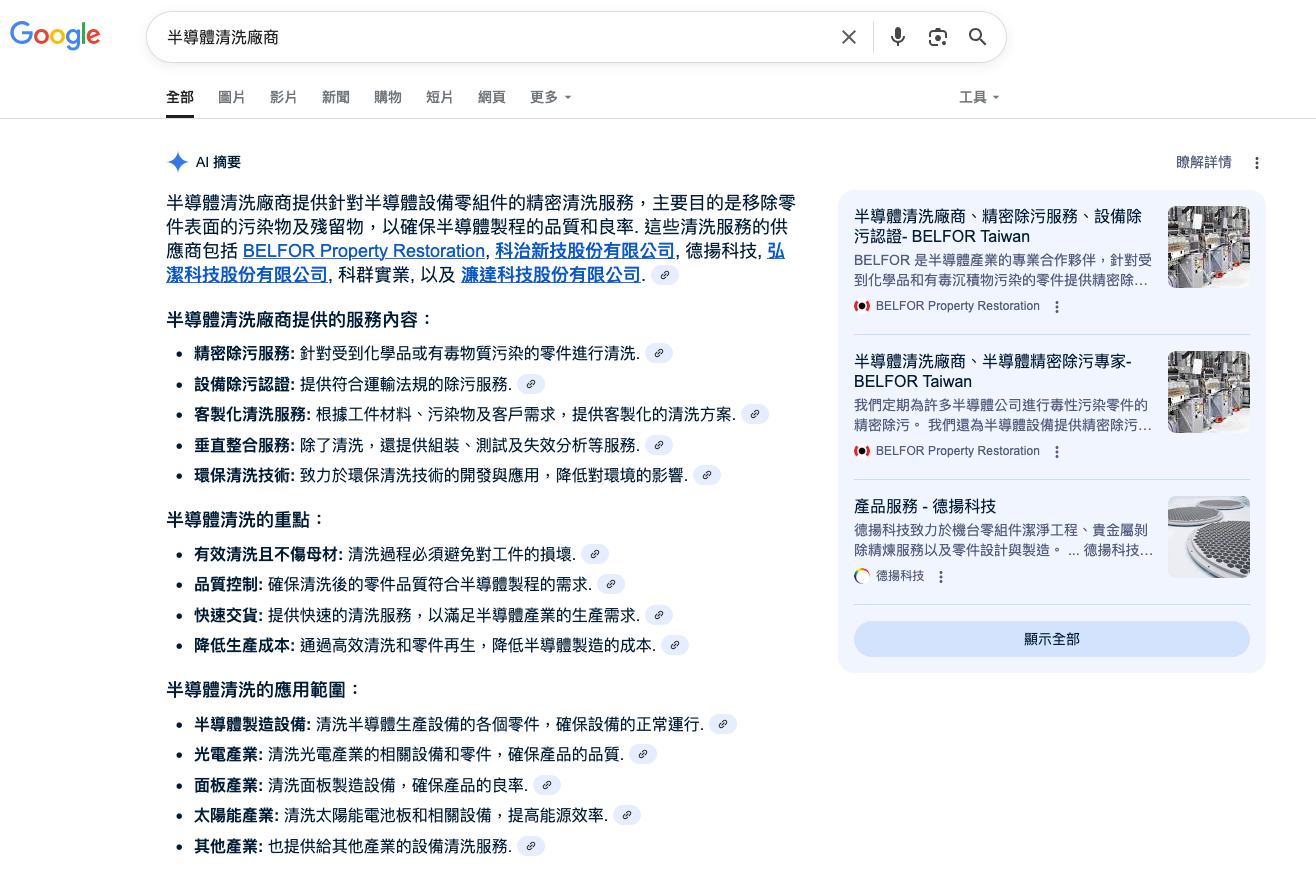Open AI summary three-dot options menu
The height and width of the screenshot is (876, 1316).
click(1257, 163)
